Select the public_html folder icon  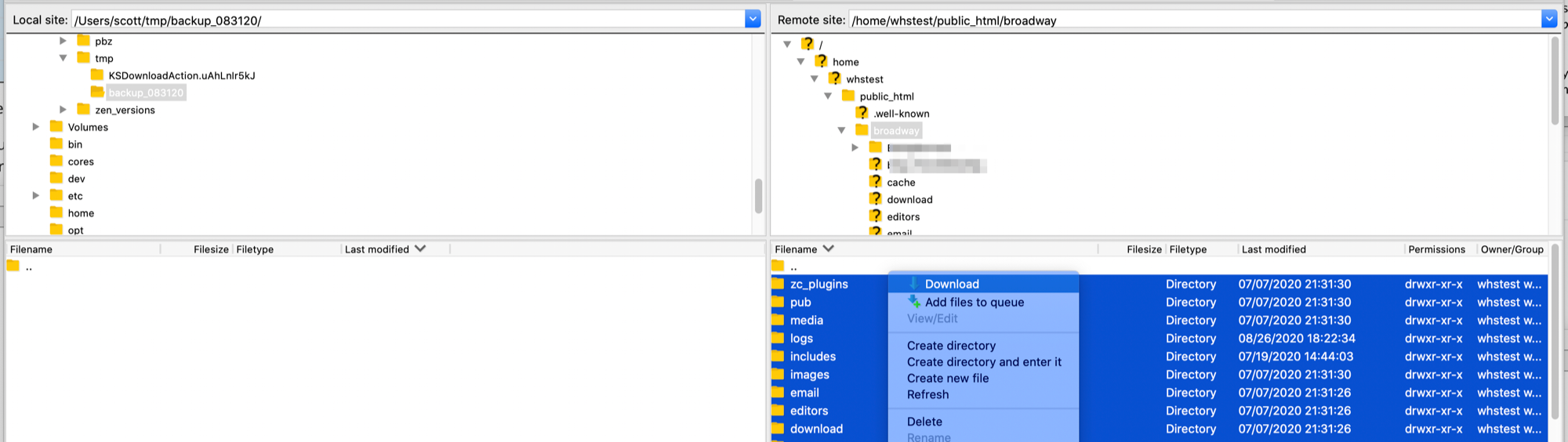[x=848, y=96]
